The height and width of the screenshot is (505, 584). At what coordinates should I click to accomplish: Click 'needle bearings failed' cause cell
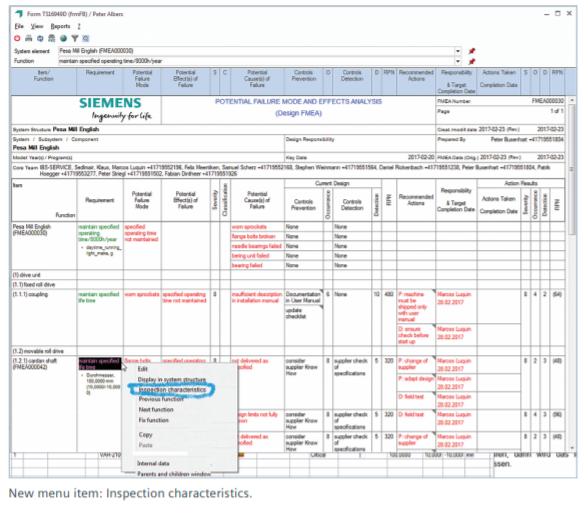pos(256,246)
